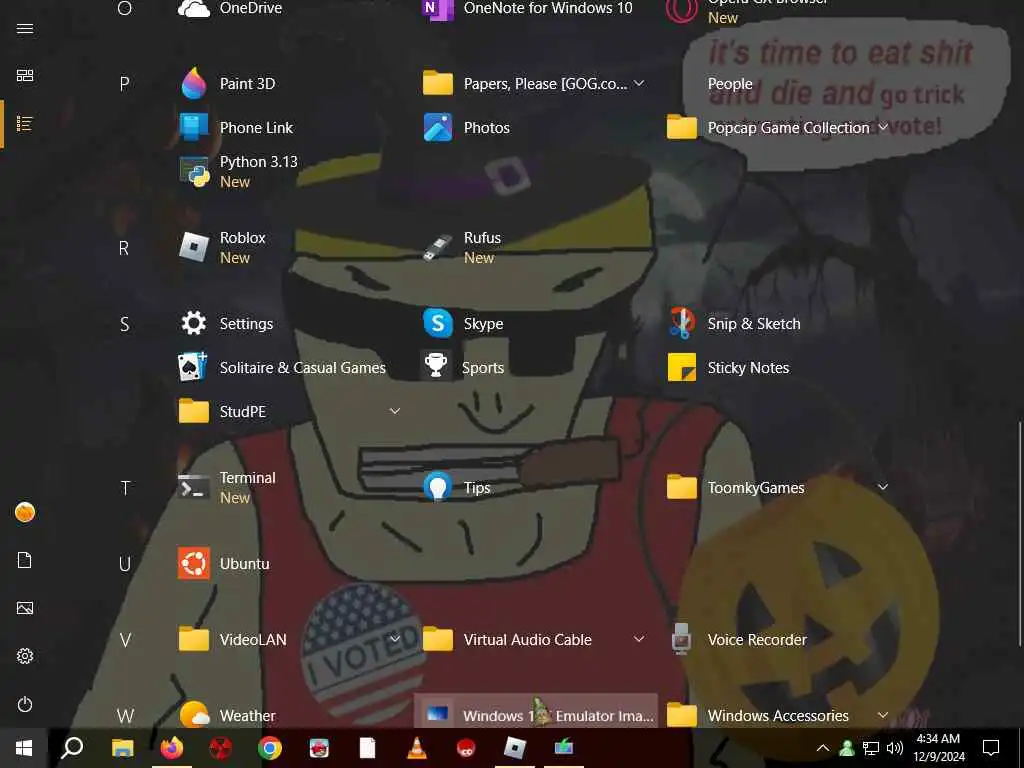Expand the Papers, Please folder
This screenshot has width=1024, height=768.
pyautogui.click(x=639, y=83)
